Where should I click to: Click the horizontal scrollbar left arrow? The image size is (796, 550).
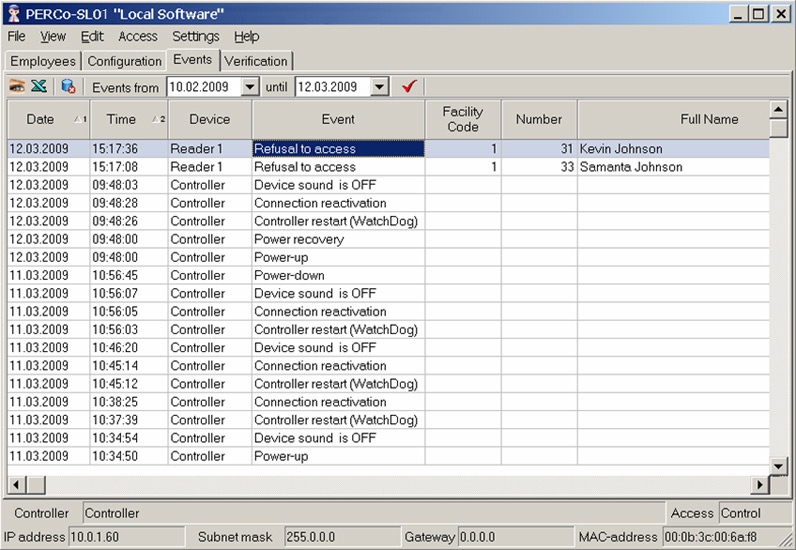(16, 485)
